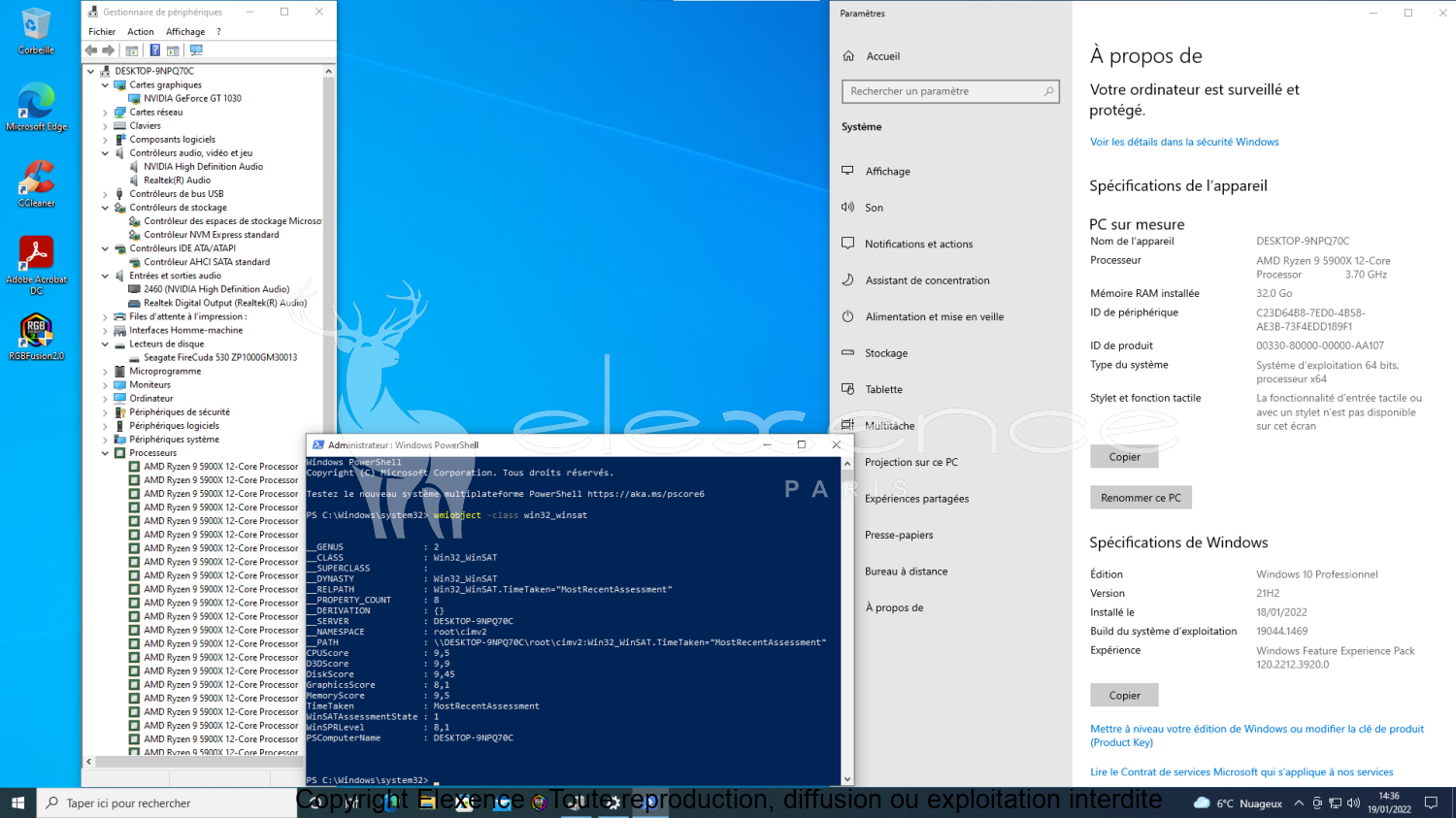Screen dimensions: 1456x818
Task: Open the ? help menu in Device Manager
Action: point(218,32)
